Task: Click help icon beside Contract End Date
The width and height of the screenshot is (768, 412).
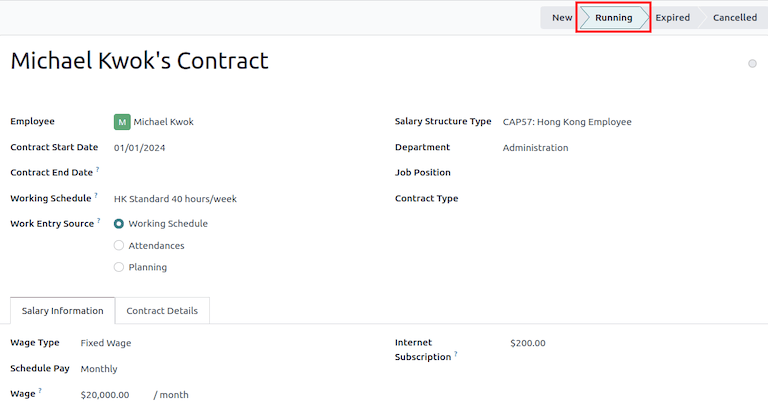Action: (98, 170)
